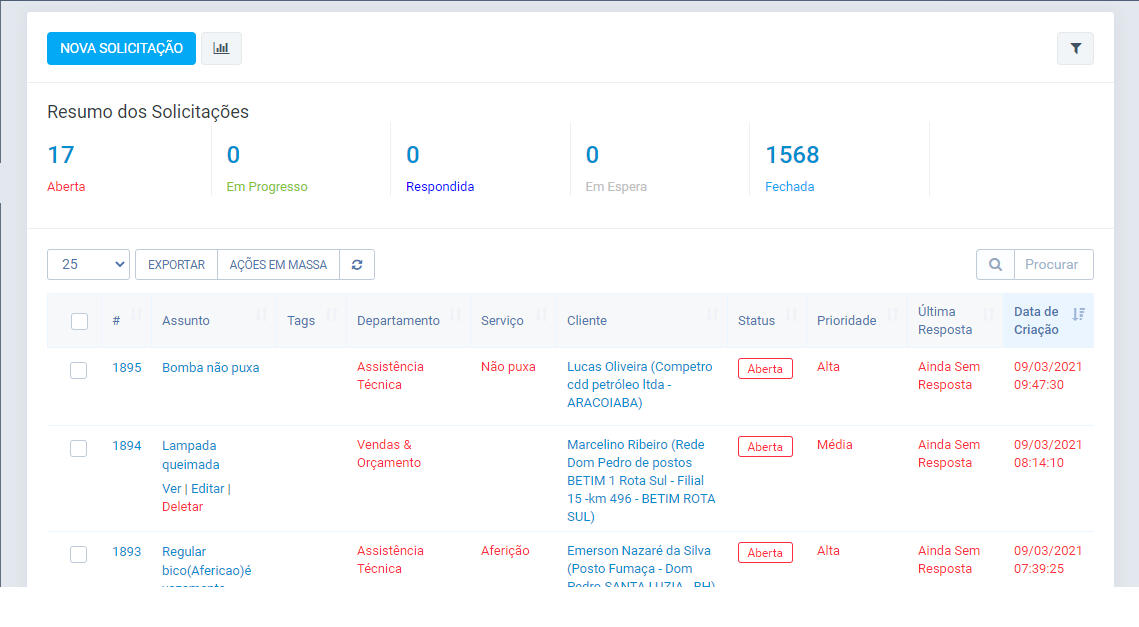1139x627 pixels.
Task: Sort by the Assunto column header
Action: click(x=186, y=320)
